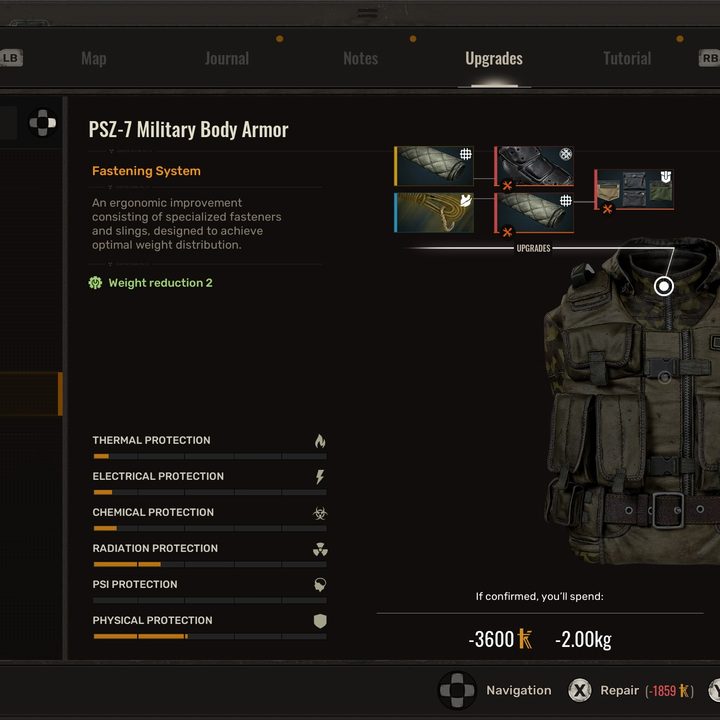720x720 pixels.
Task: Click the 'UPGRADES' label on the divider line
Action: (533, 248)
